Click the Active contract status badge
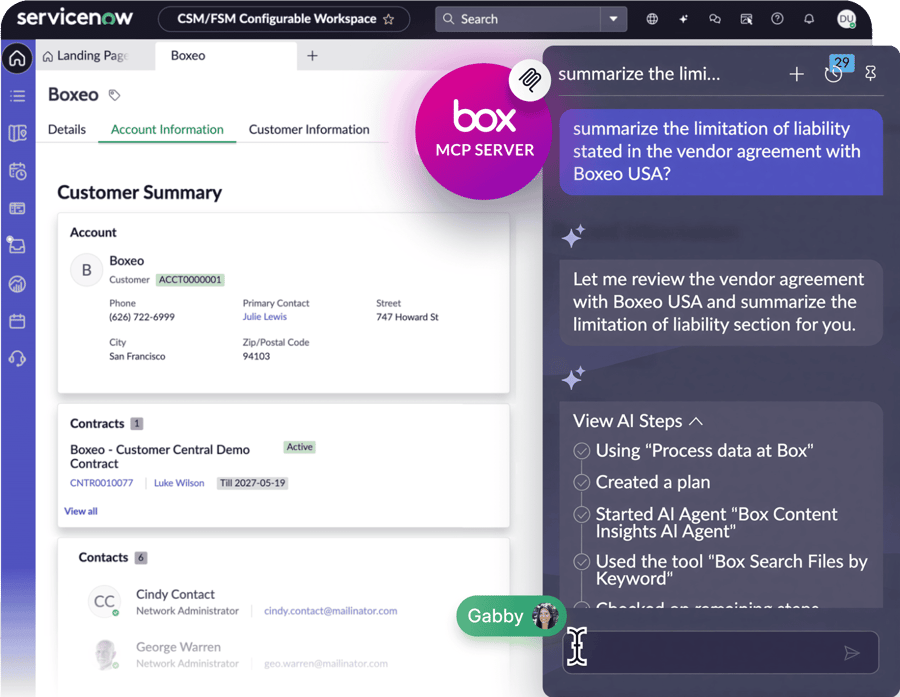900x697 pixels. pyautogui.click(x=300, y=447)
